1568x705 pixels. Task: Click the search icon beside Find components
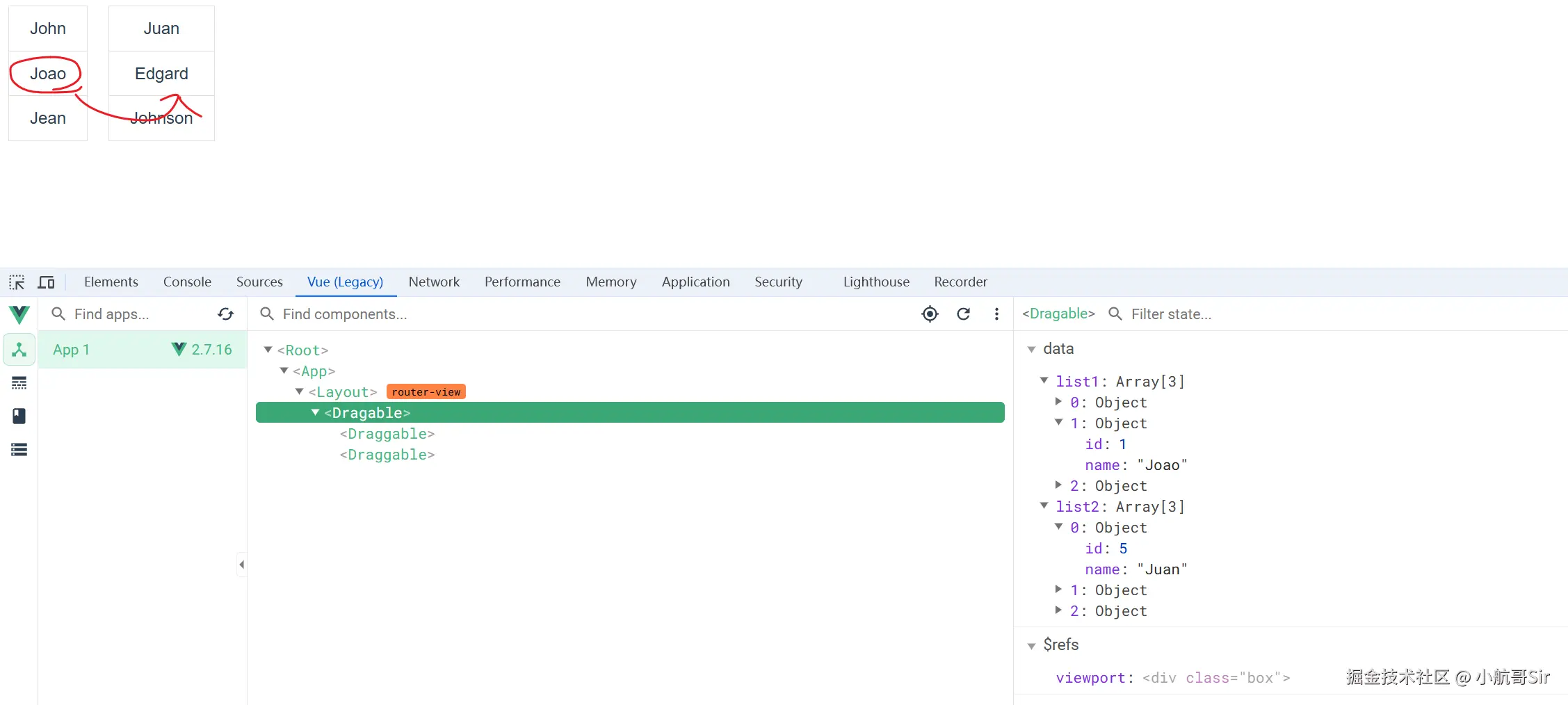tap(267, 314)
